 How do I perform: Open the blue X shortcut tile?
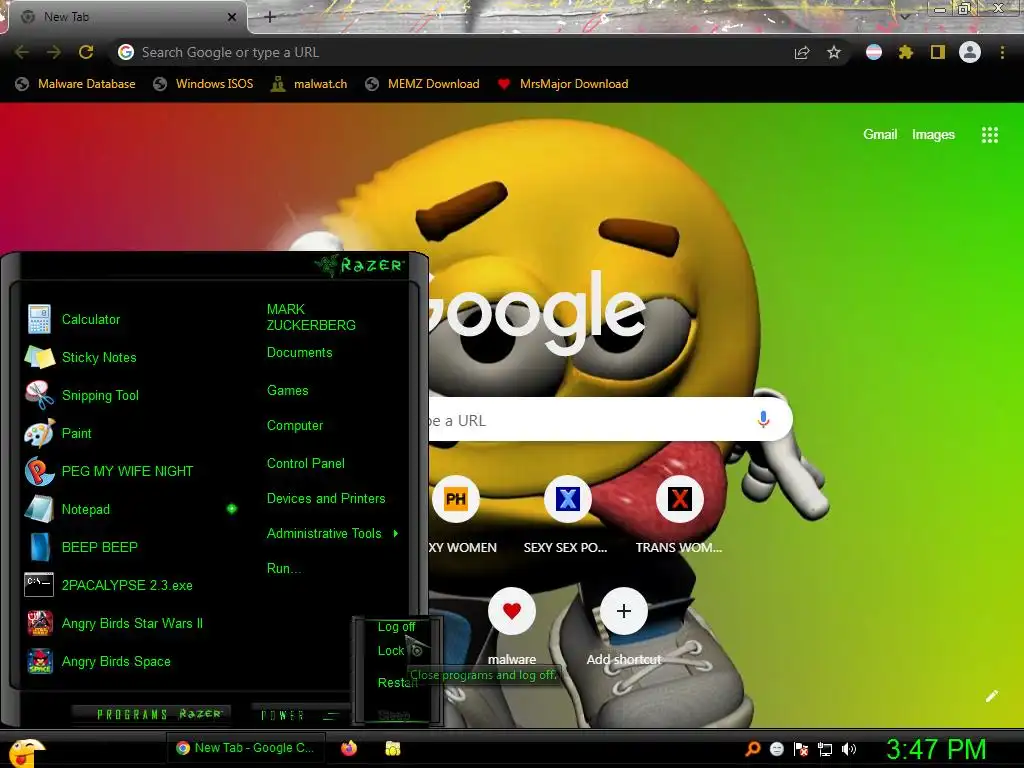point(568,500)
